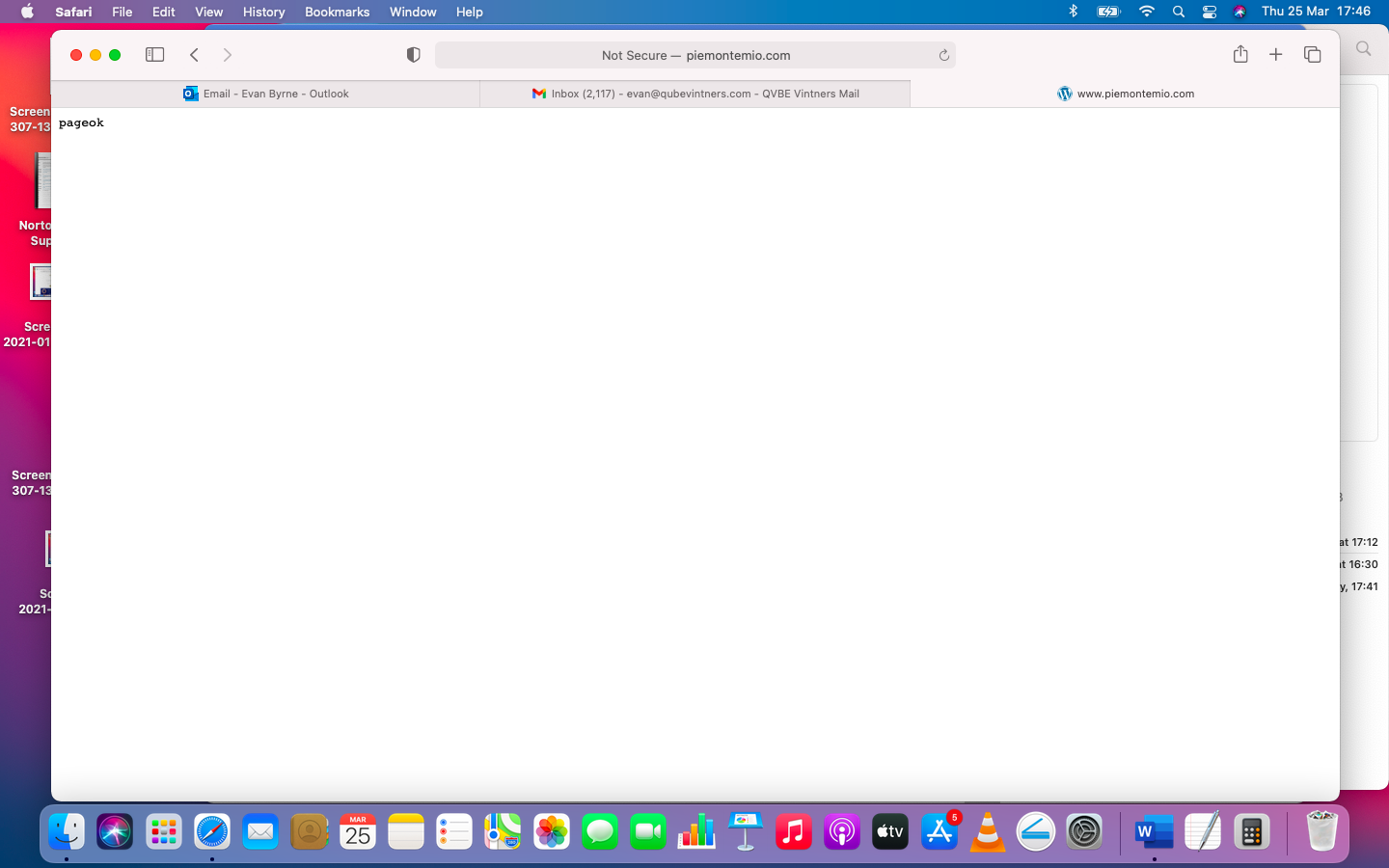Toggle Control Center in menu bar

click(1209, 12)
